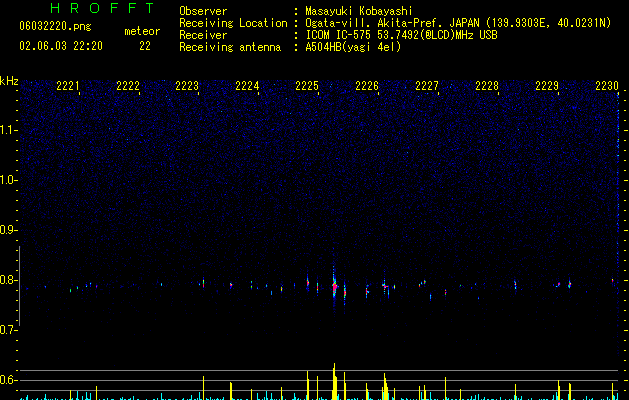Click the A504HB(yagi 4el) antenna text

click(353, 47)
